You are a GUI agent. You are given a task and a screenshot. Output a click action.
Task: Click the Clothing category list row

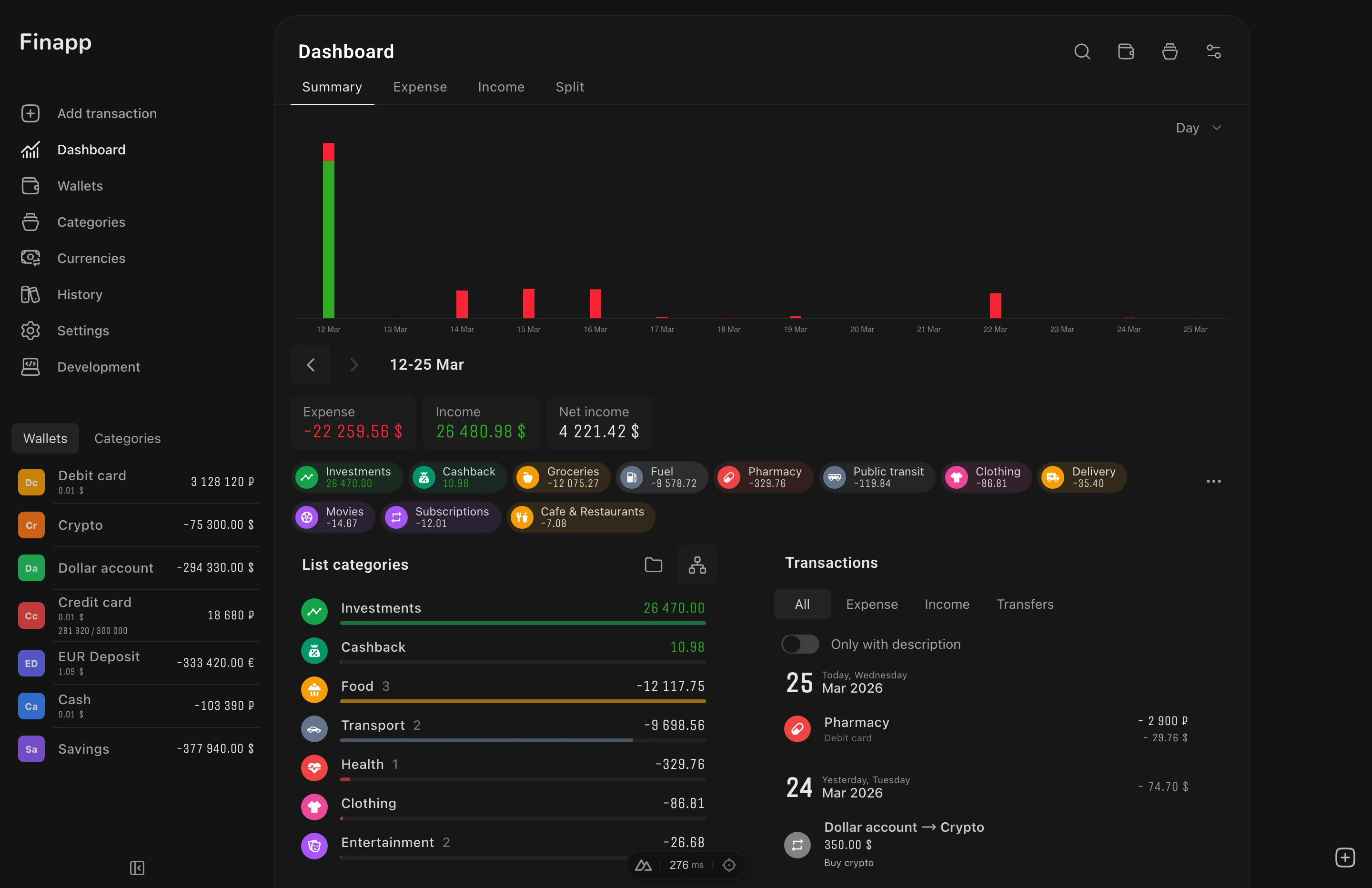tap(503, 807)
